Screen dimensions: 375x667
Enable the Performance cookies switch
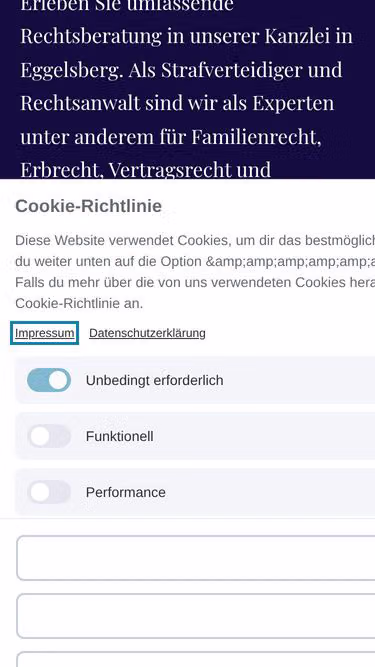coord(49,492)
